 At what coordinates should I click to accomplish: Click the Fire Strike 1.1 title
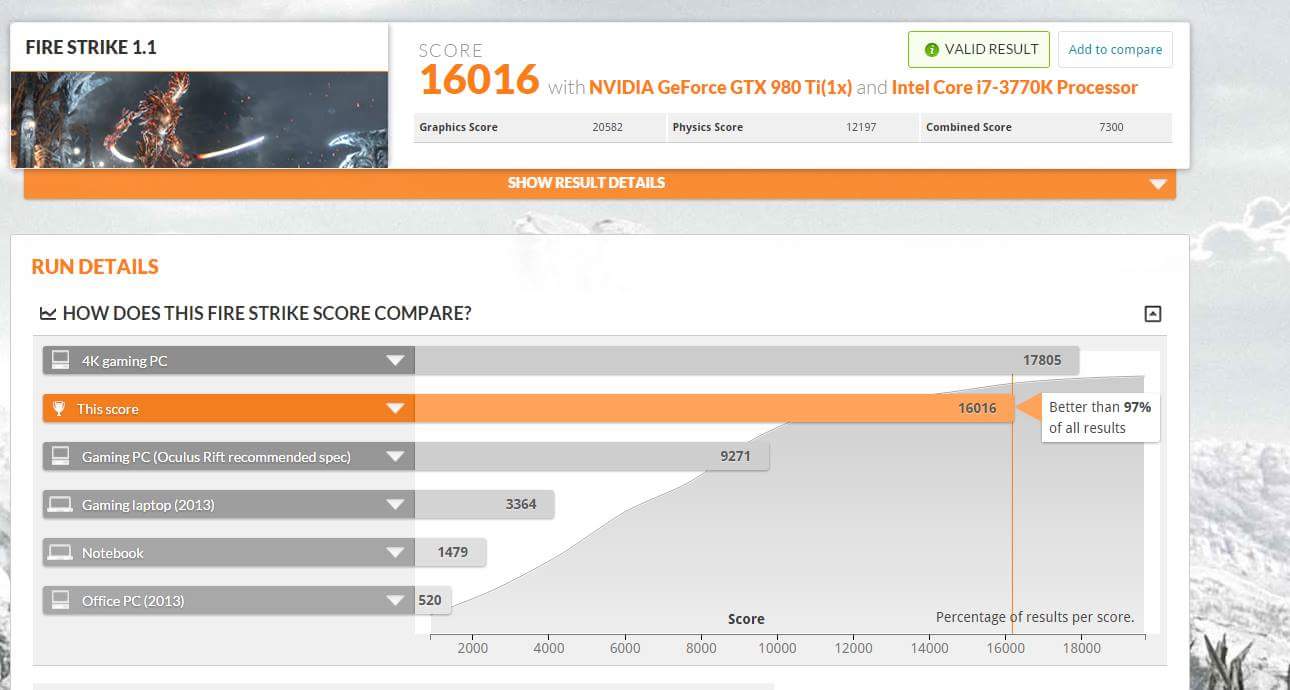(x=91, y=47)
